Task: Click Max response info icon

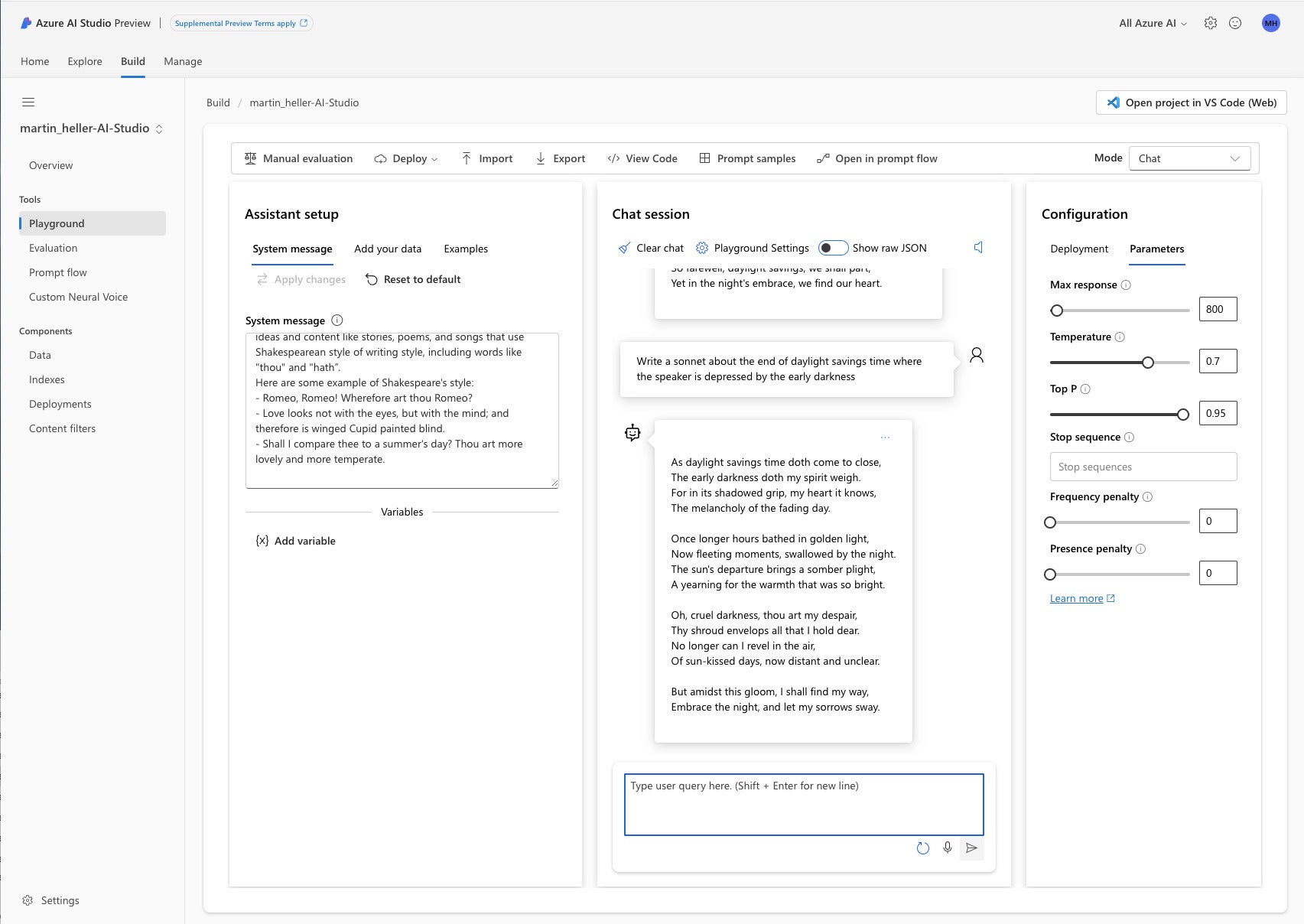Action: tap(1126, 285)
